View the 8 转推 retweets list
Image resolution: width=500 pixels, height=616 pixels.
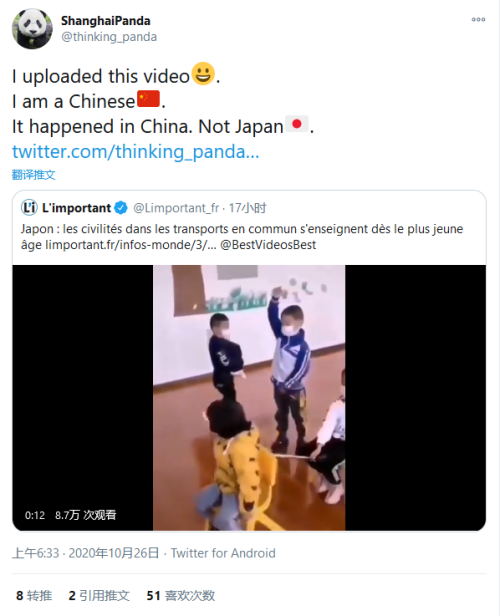pyautogui.click(x=34, y=596)
